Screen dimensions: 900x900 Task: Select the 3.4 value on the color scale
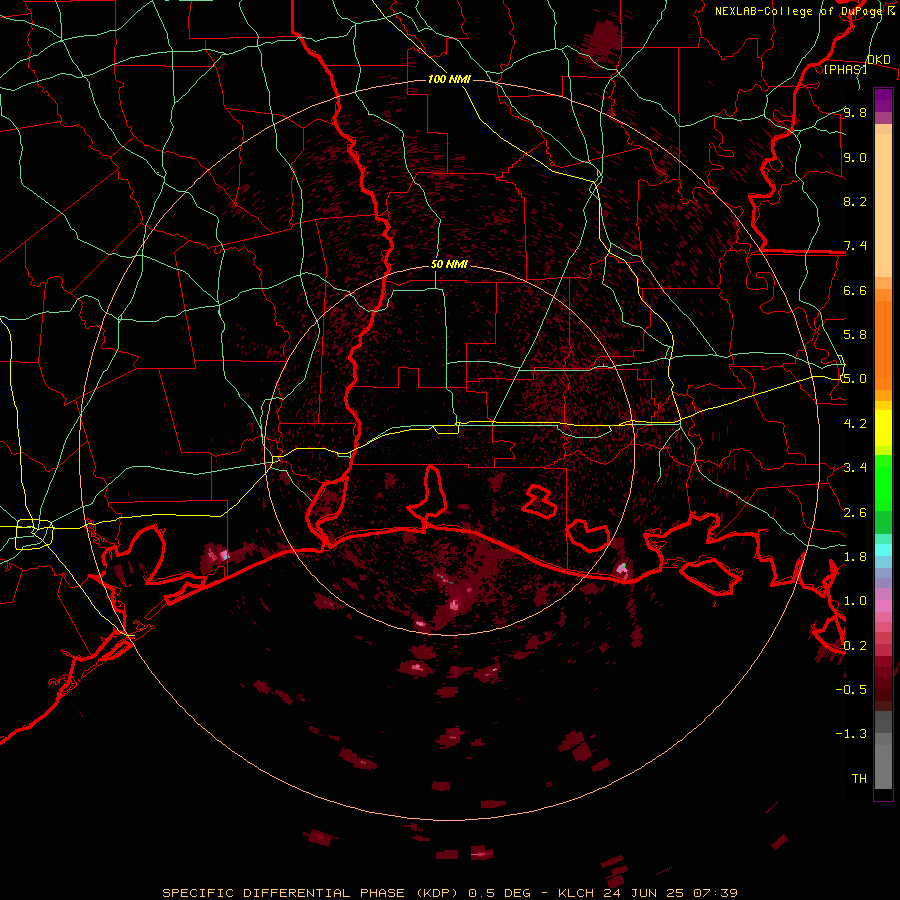coord(855,468)
